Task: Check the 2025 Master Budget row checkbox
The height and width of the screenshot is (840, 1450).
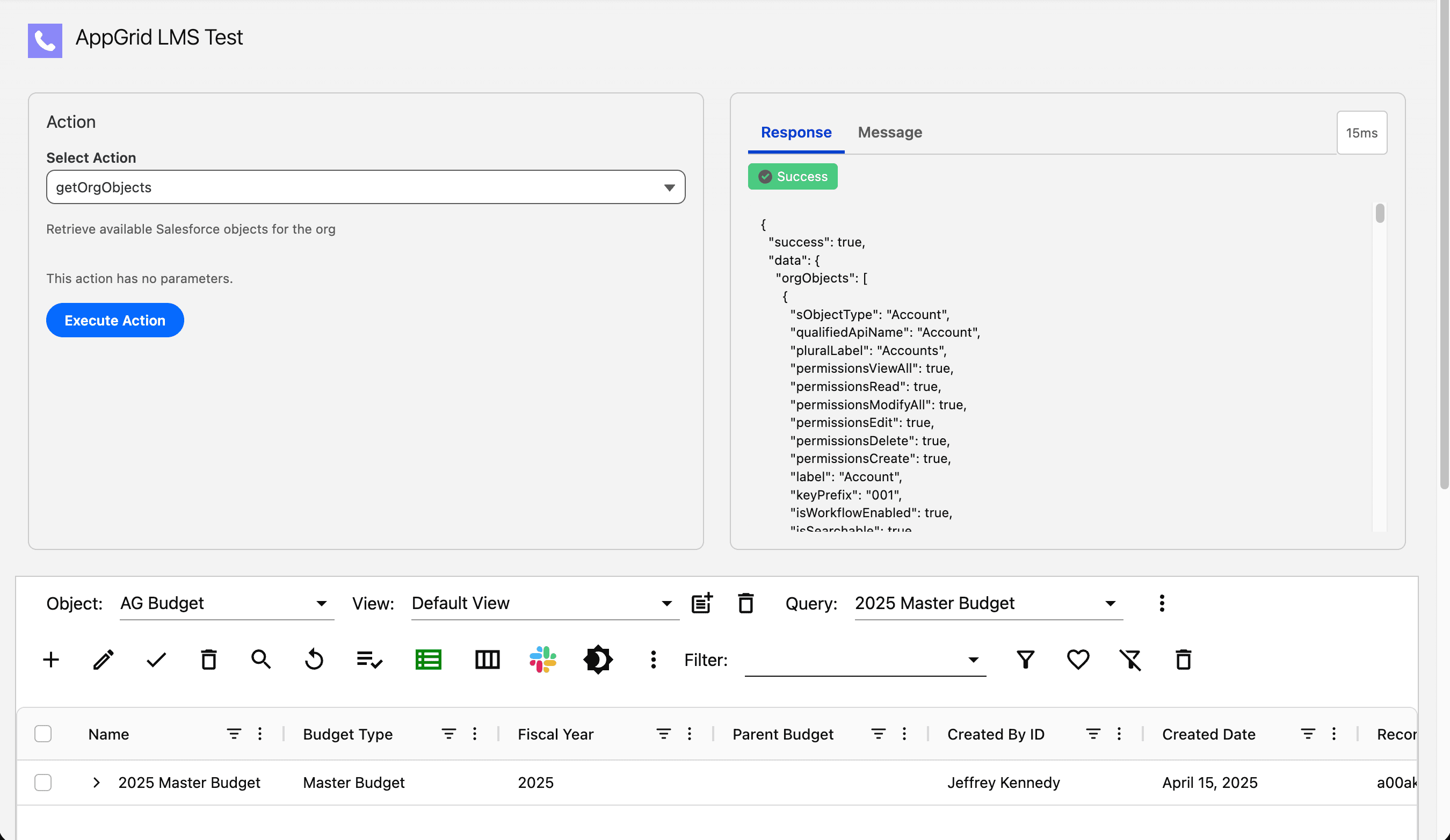Action: pos(43,783)
